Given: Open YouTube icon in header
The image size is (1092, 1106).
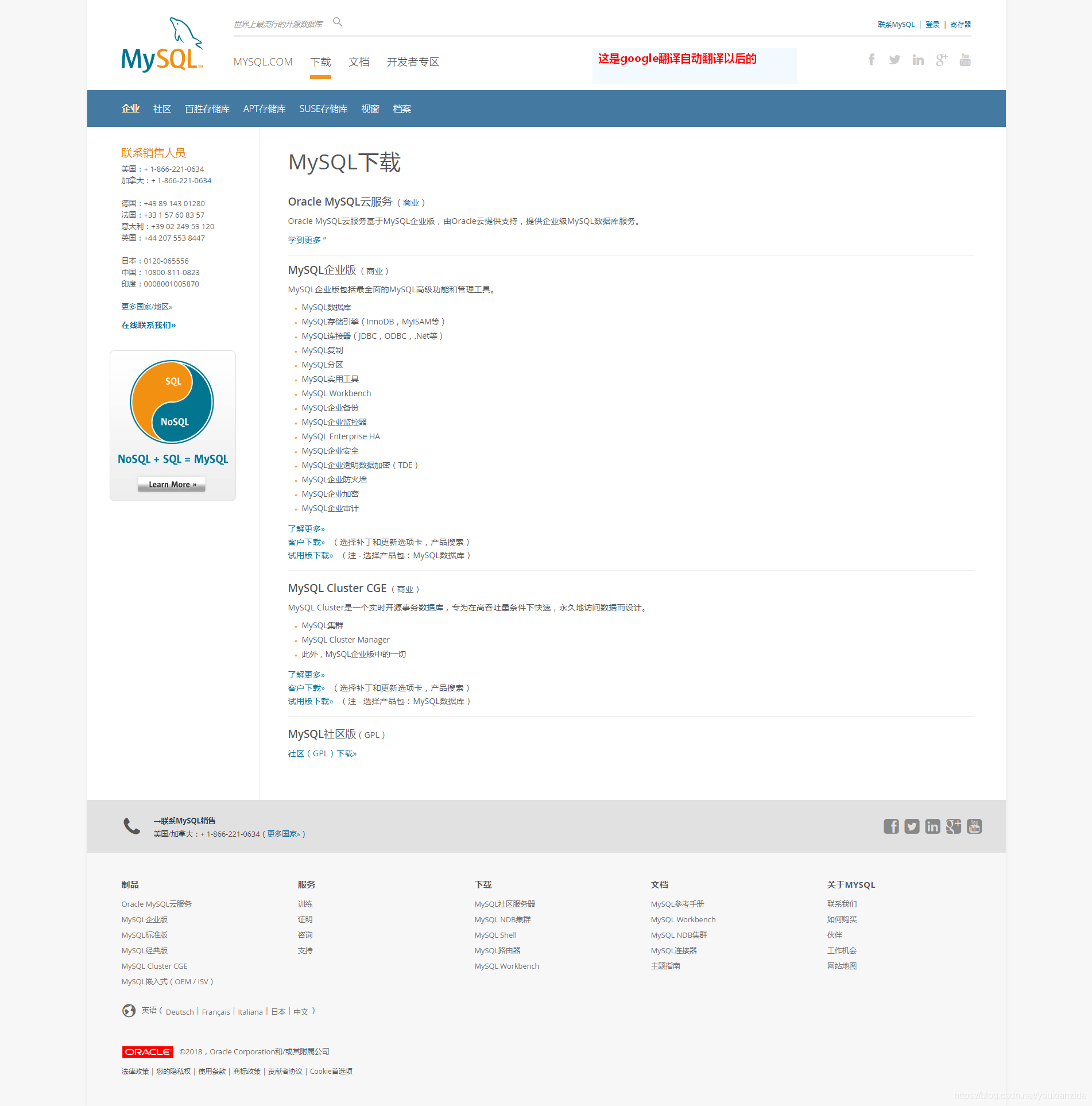Looking at the screenshot, I should point(965,60).
